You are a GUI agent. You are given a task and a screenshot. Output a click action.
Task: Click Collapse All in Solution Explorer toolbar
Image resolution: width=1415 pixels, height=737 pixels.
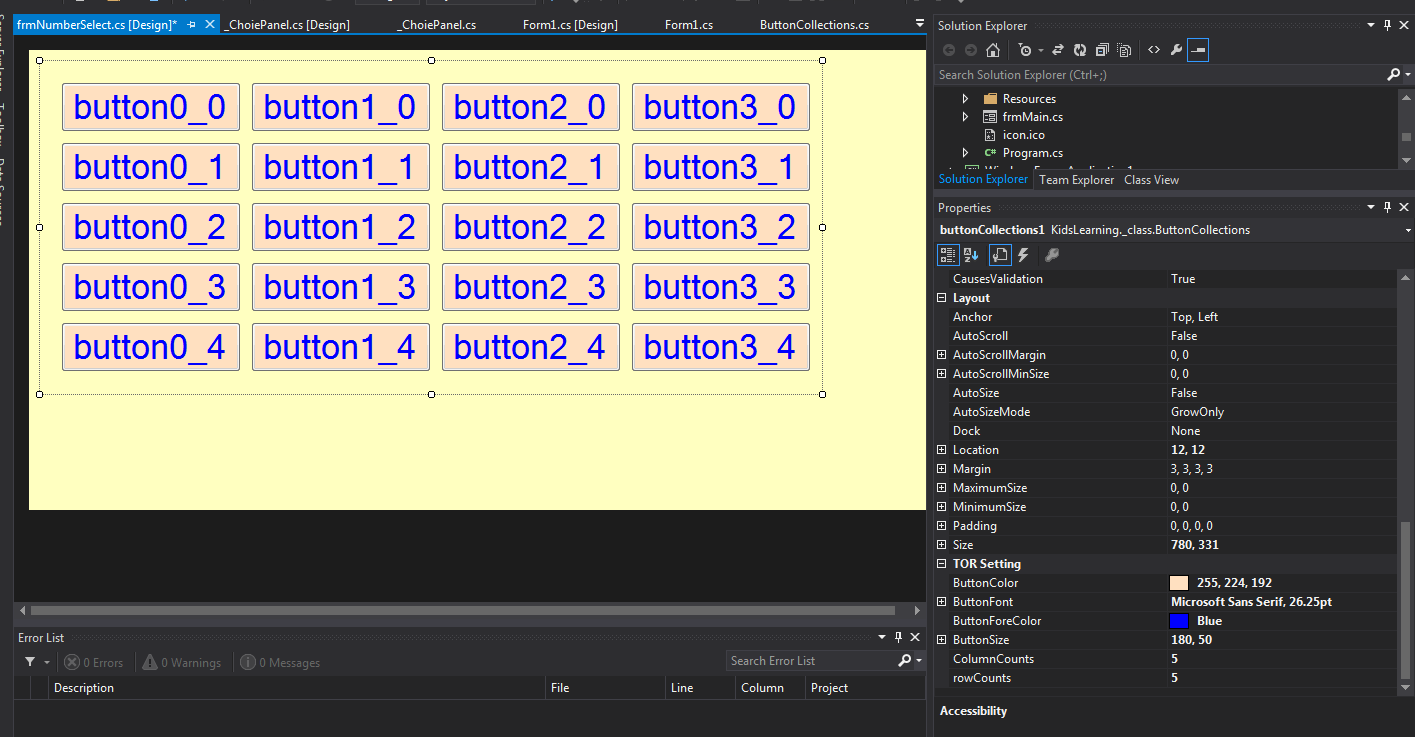[1102, 50]
